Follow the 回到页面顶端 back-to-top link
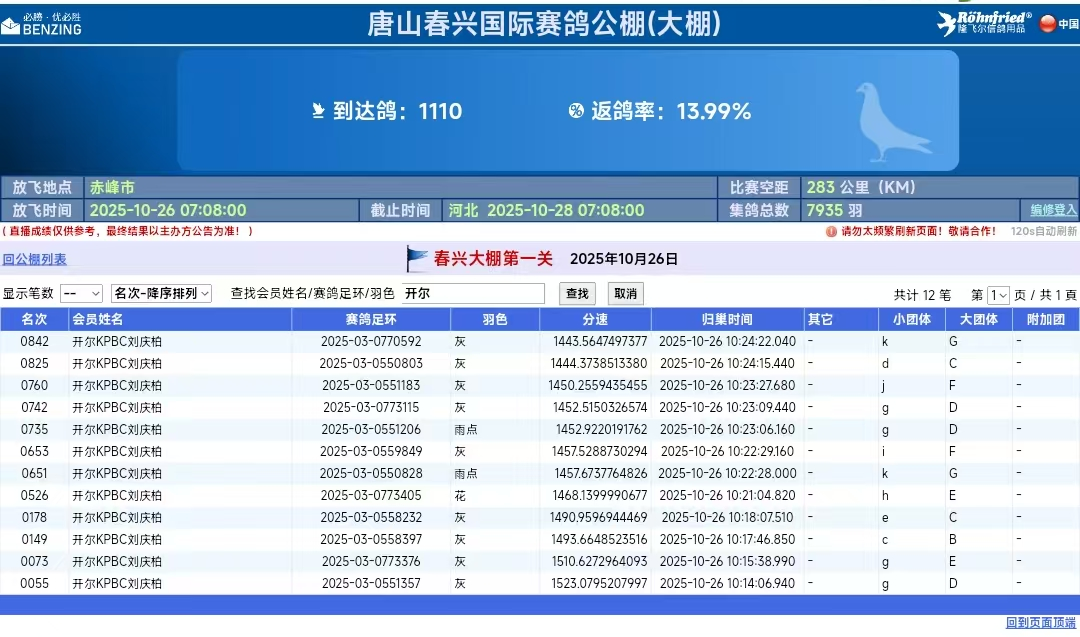The image size is (1080, 637). coord(1041,623)
